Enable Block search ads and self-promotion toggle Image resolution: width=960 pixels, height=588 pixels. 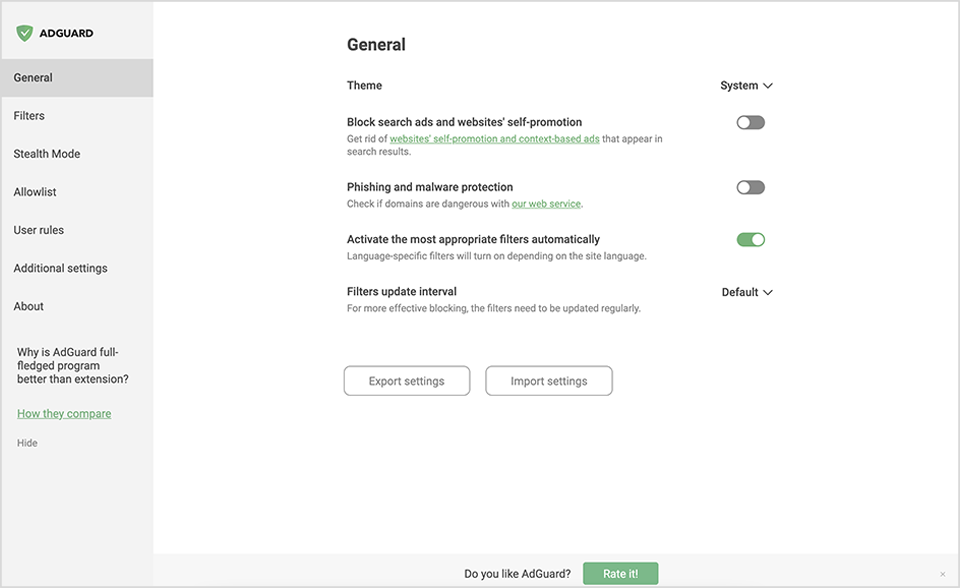[750, 122]
